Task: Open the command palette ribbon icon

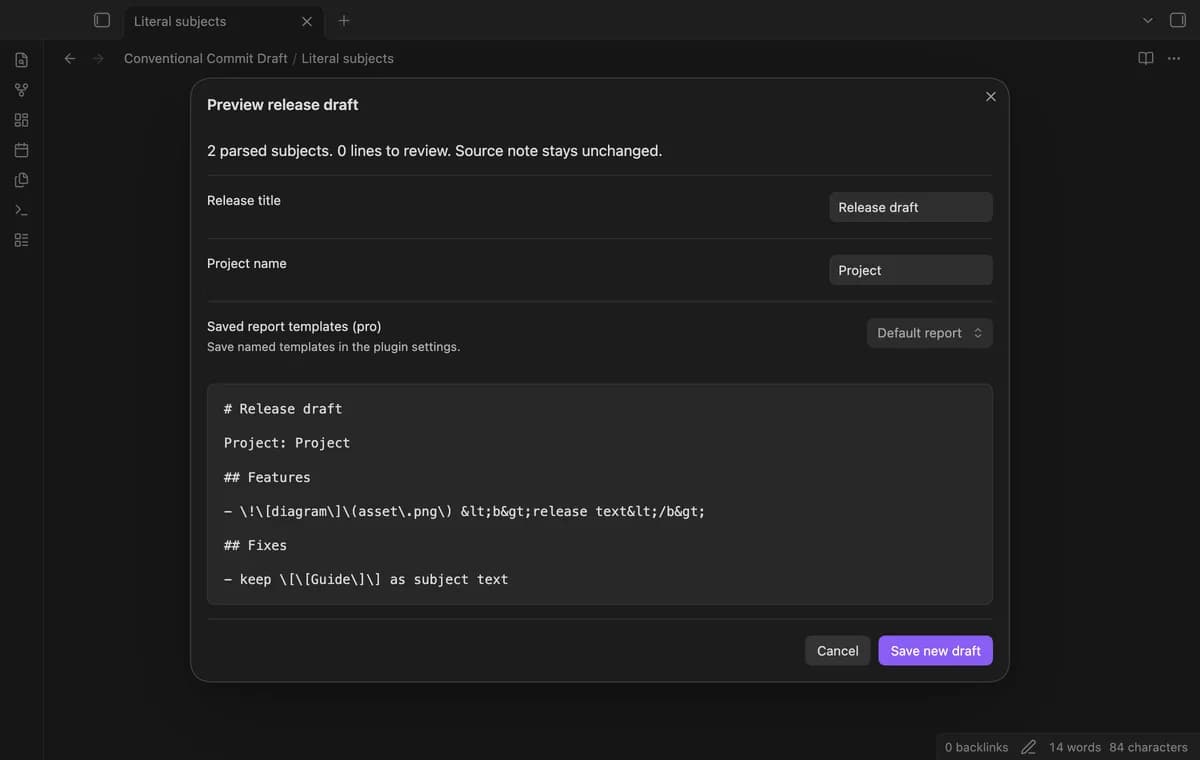Action: (x=21, y=210)
